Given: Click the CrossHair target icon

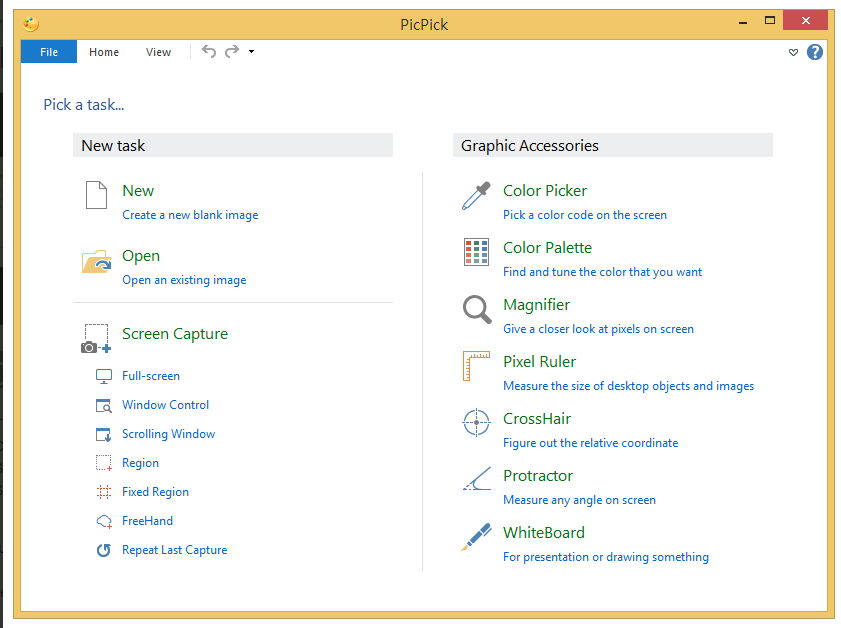Looking at the screenshot, I should coord(476,423).
